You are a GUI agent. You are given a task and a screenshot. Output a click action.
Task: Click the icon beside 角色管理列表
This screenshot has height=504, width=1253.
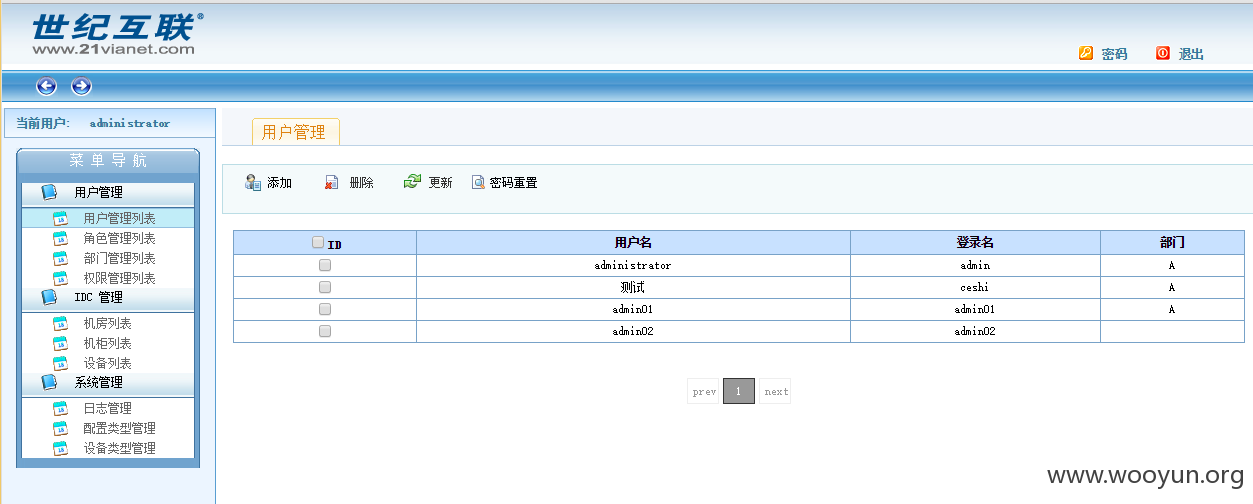[x=60, y=238]
